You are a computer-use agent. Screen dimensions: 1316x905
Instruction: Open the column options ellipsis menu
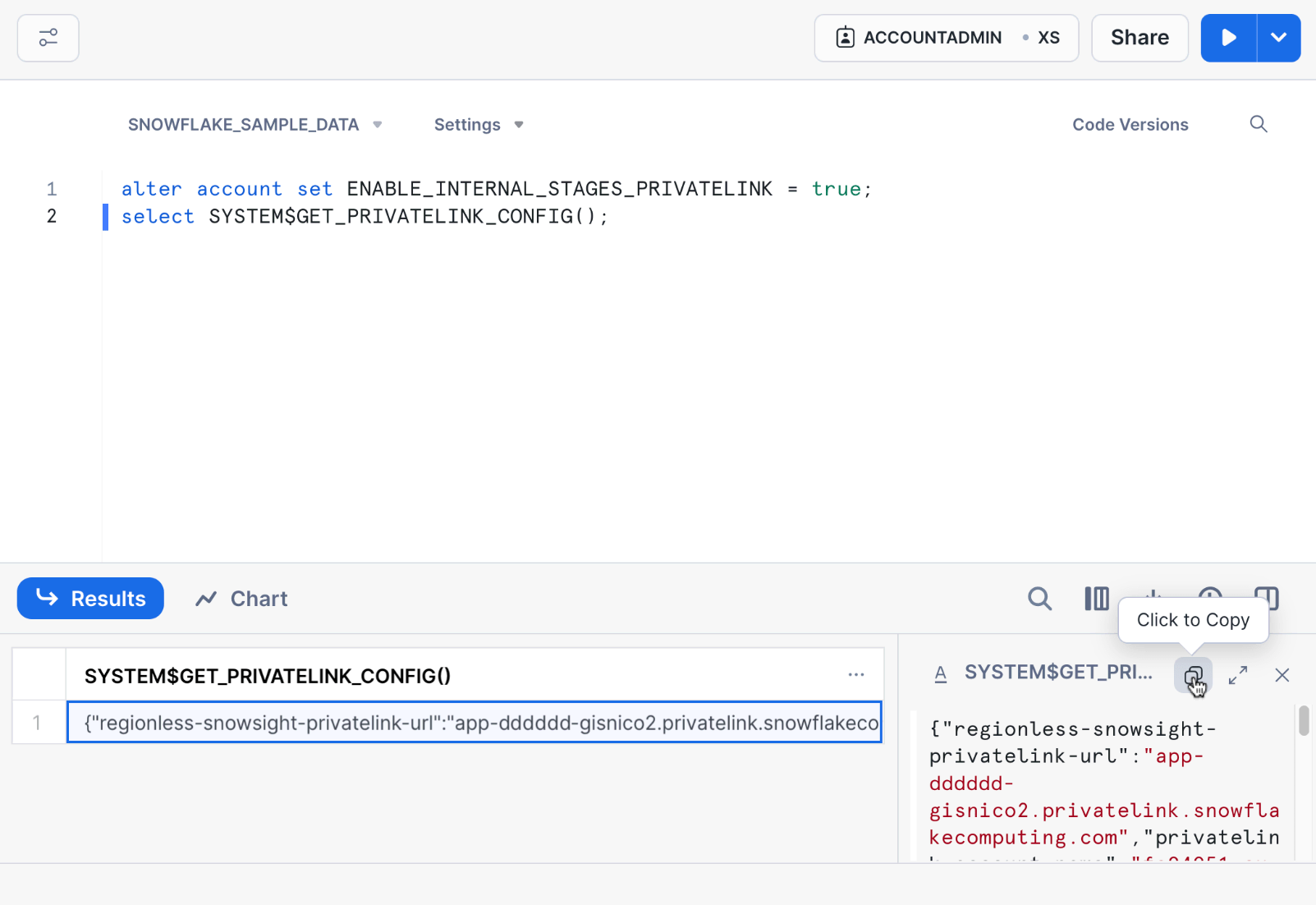click(856, 675)
